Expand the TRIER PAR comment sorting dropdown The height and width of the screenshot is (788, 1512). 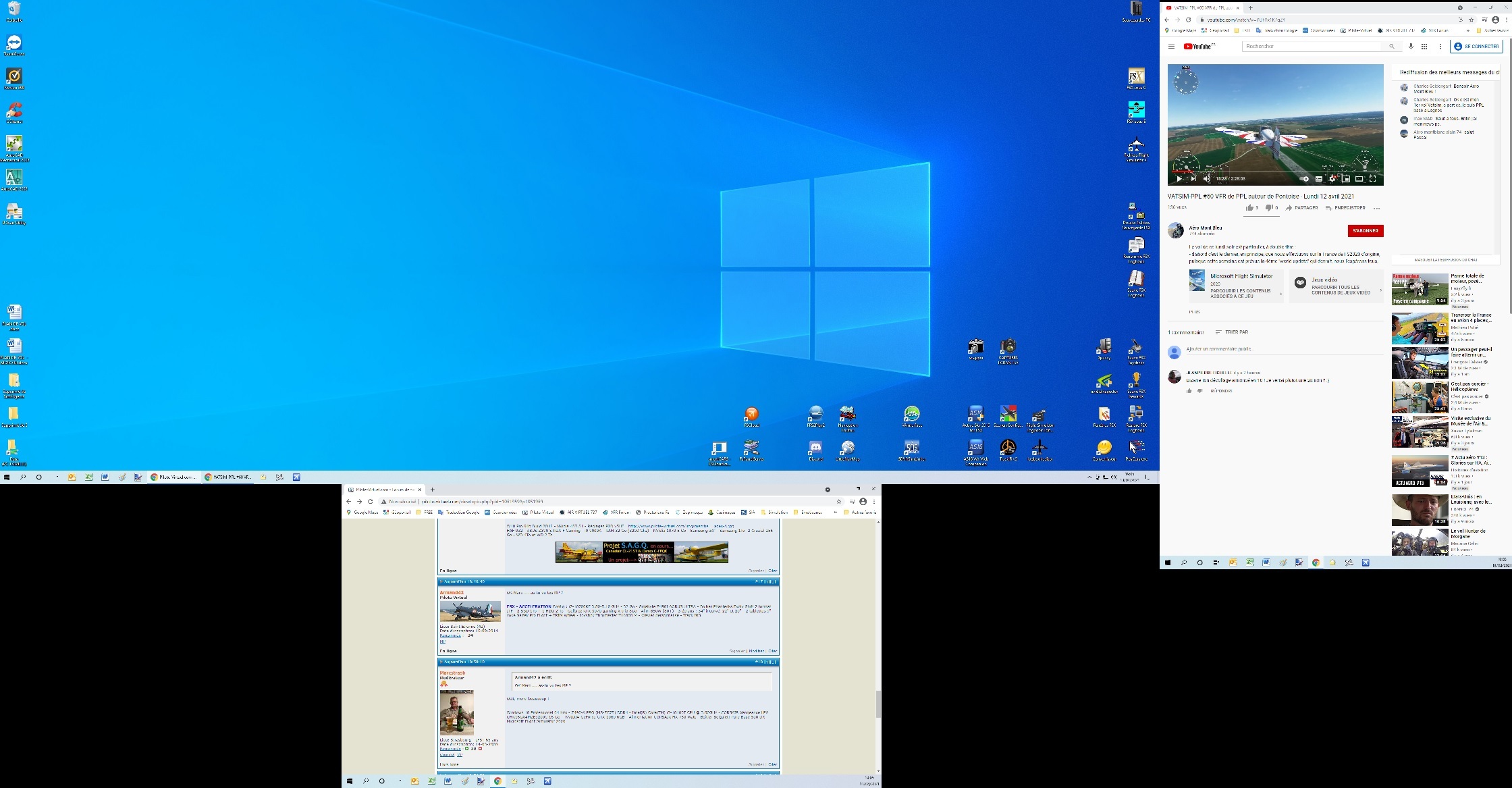[x=1232, y=332]
